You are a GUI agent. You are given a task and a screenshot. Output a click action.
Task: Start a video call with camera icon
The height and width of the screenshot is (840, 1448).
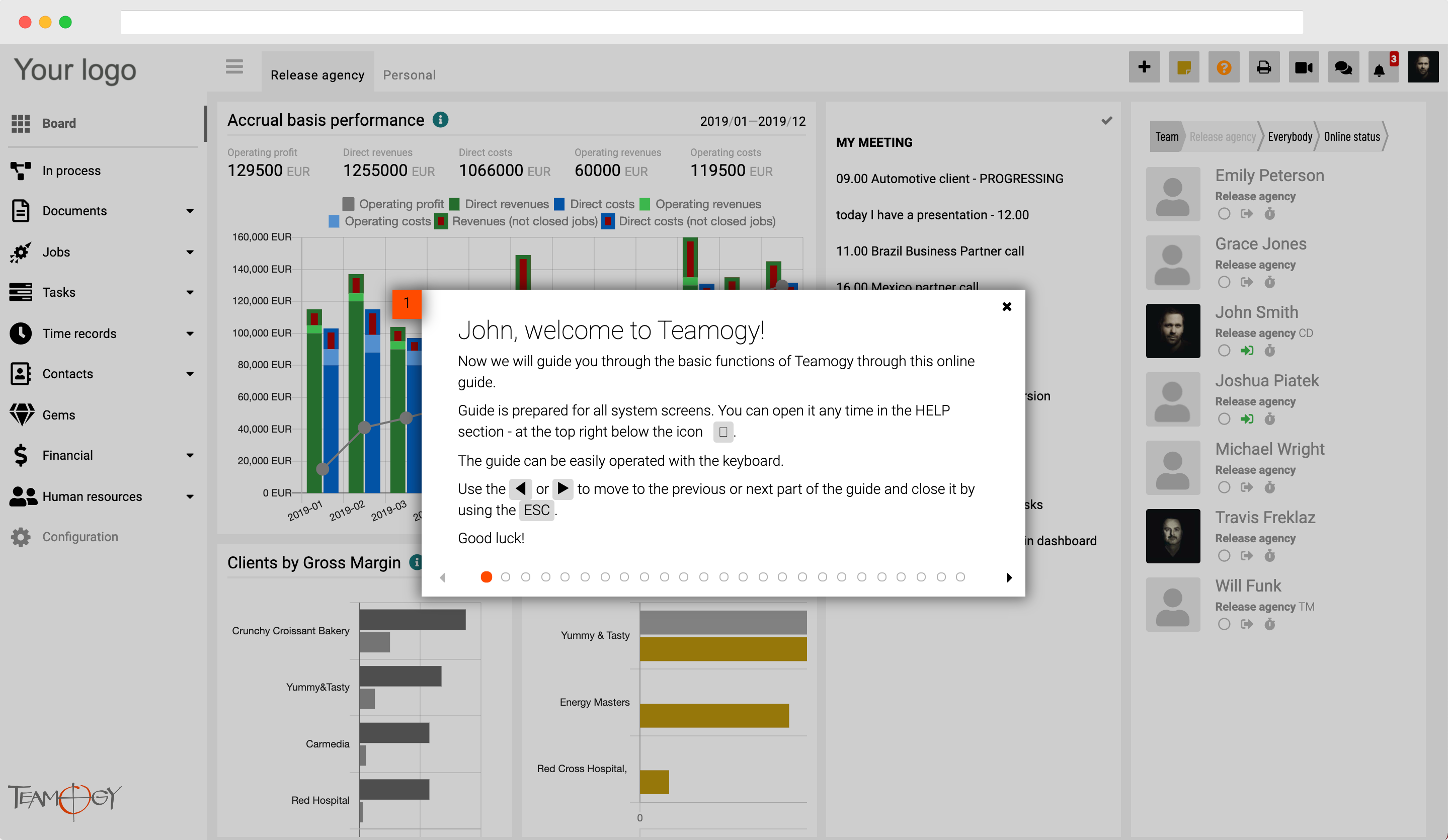point(1303,67)
